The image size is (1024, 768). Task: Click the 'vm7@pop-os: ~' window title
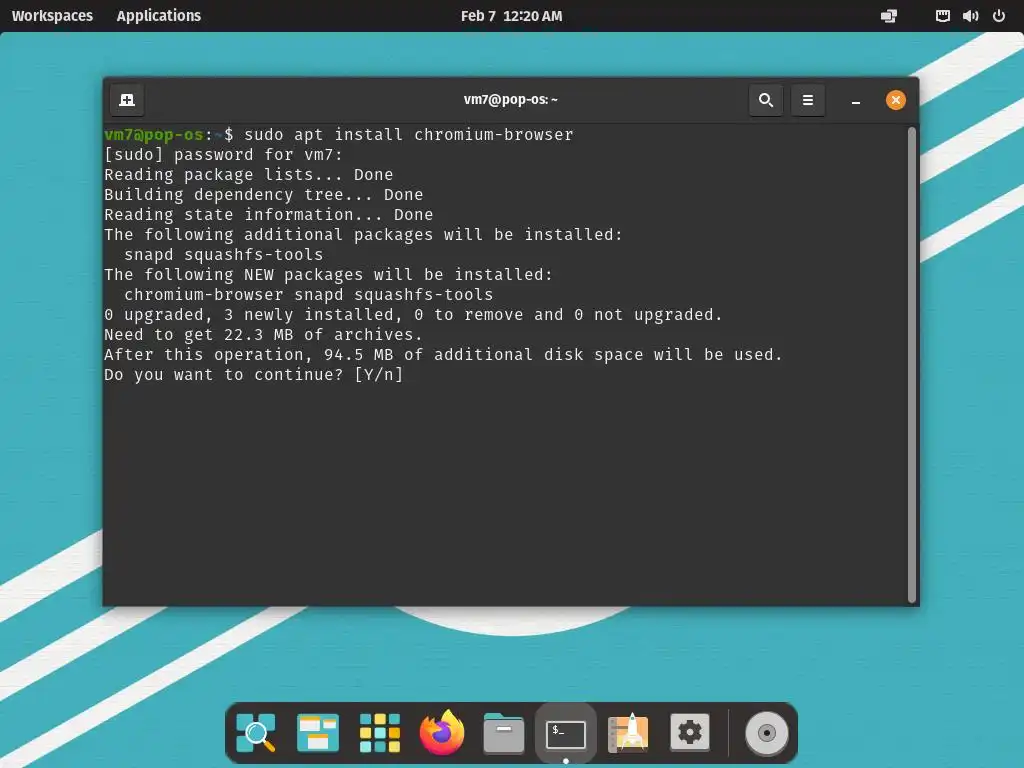click(x=511, y=100)
